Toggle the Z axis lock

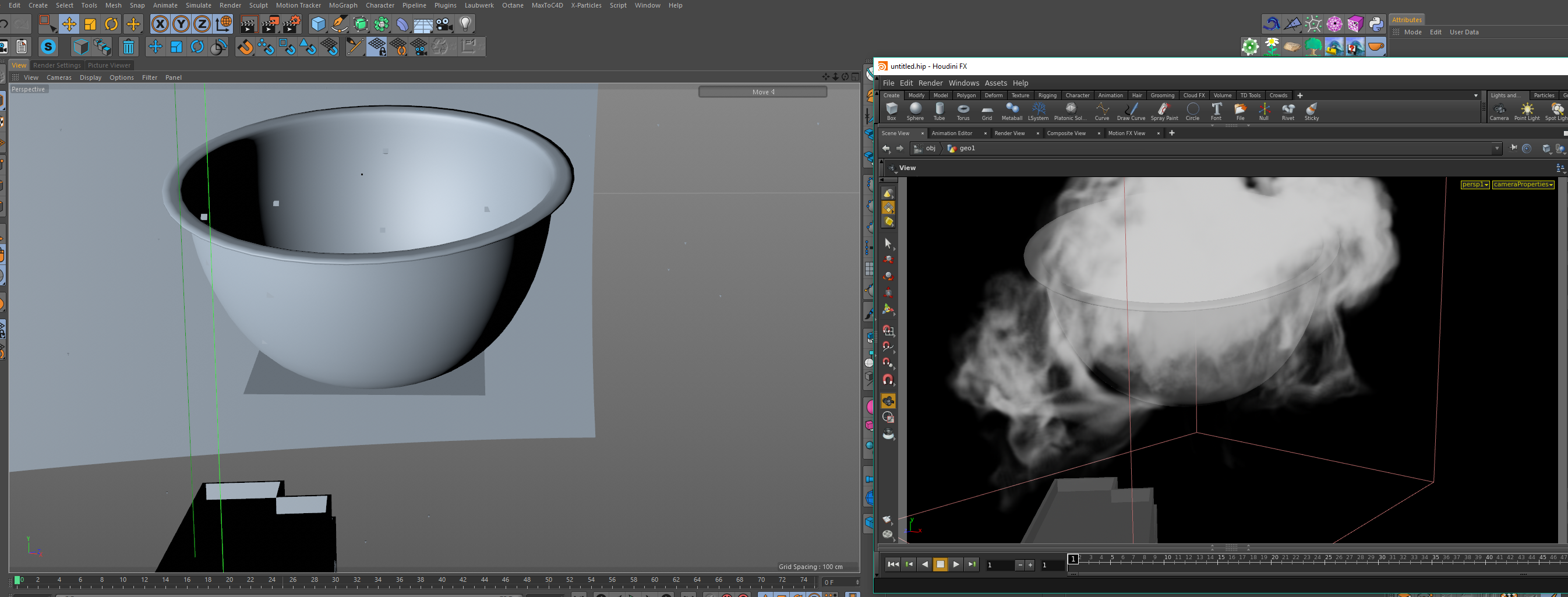point(202,24)
